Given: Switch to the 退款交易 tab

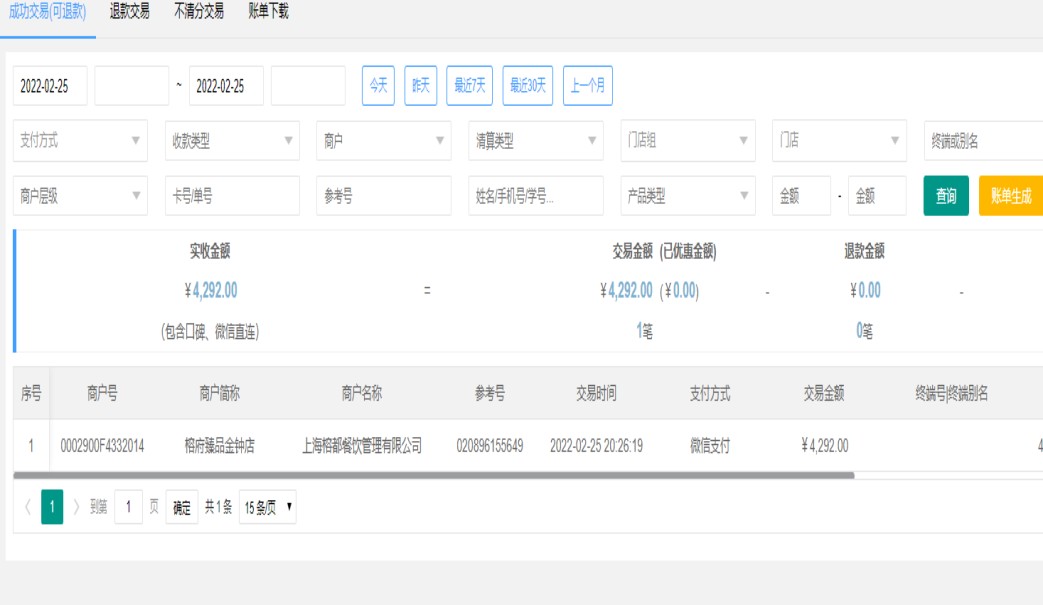Looking at the screenshot, I should [129, 12].
